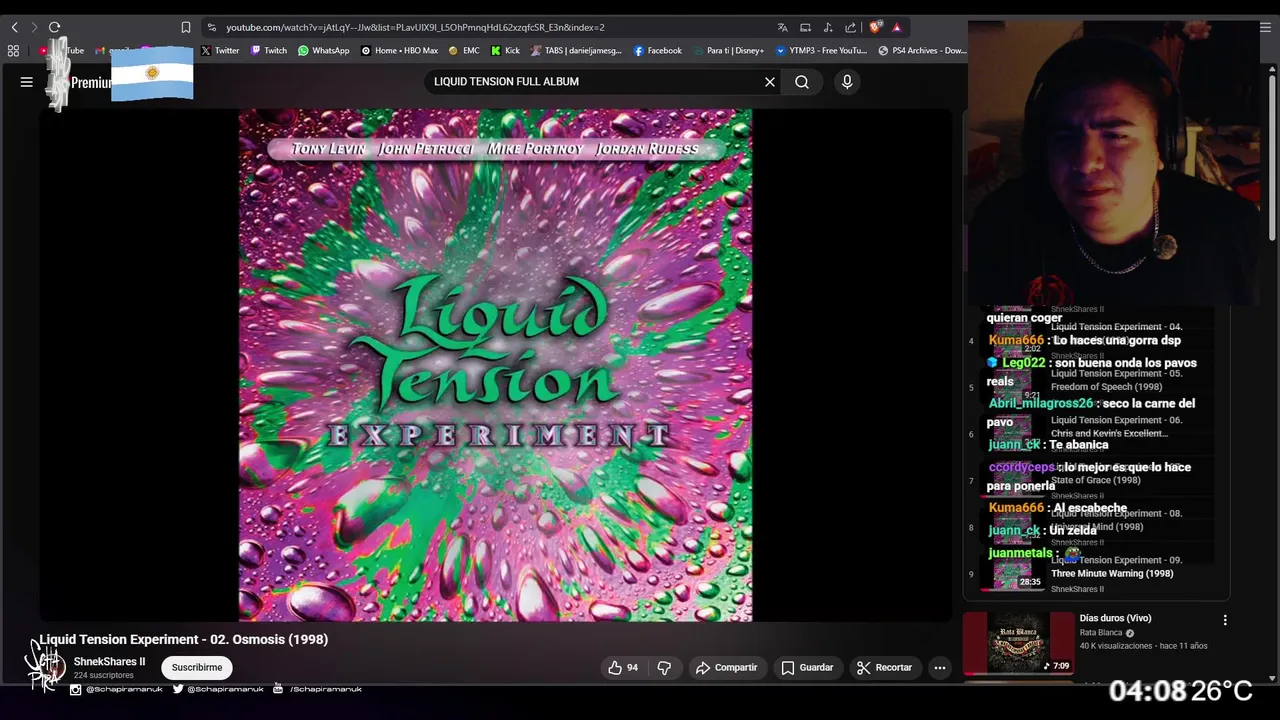Play playlist item Chris and Kevin's Excellent
1280x720 pixels.
tap(1109, 433)
